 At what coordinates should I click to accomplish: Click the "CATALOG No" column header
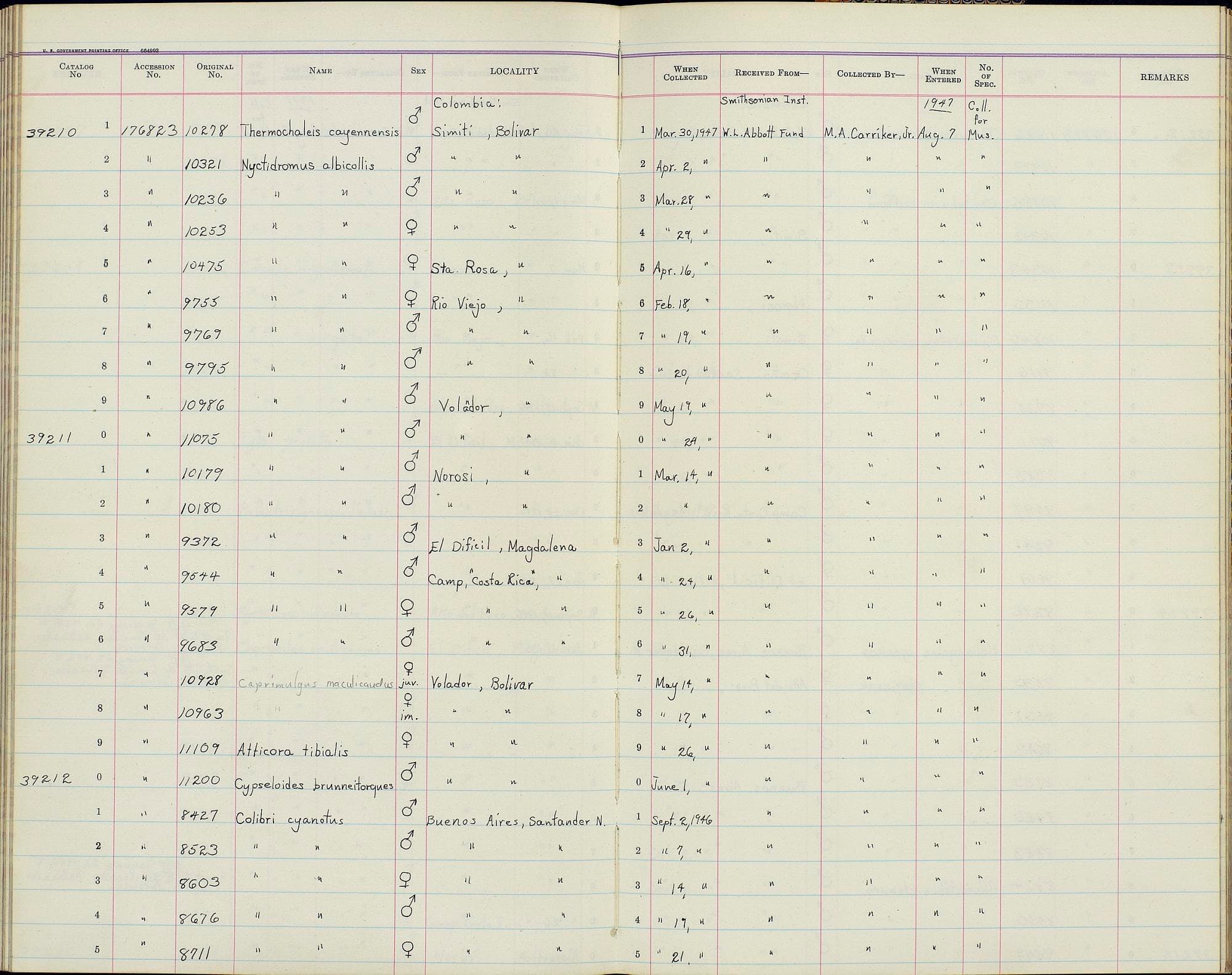click(x=76, y=70)
